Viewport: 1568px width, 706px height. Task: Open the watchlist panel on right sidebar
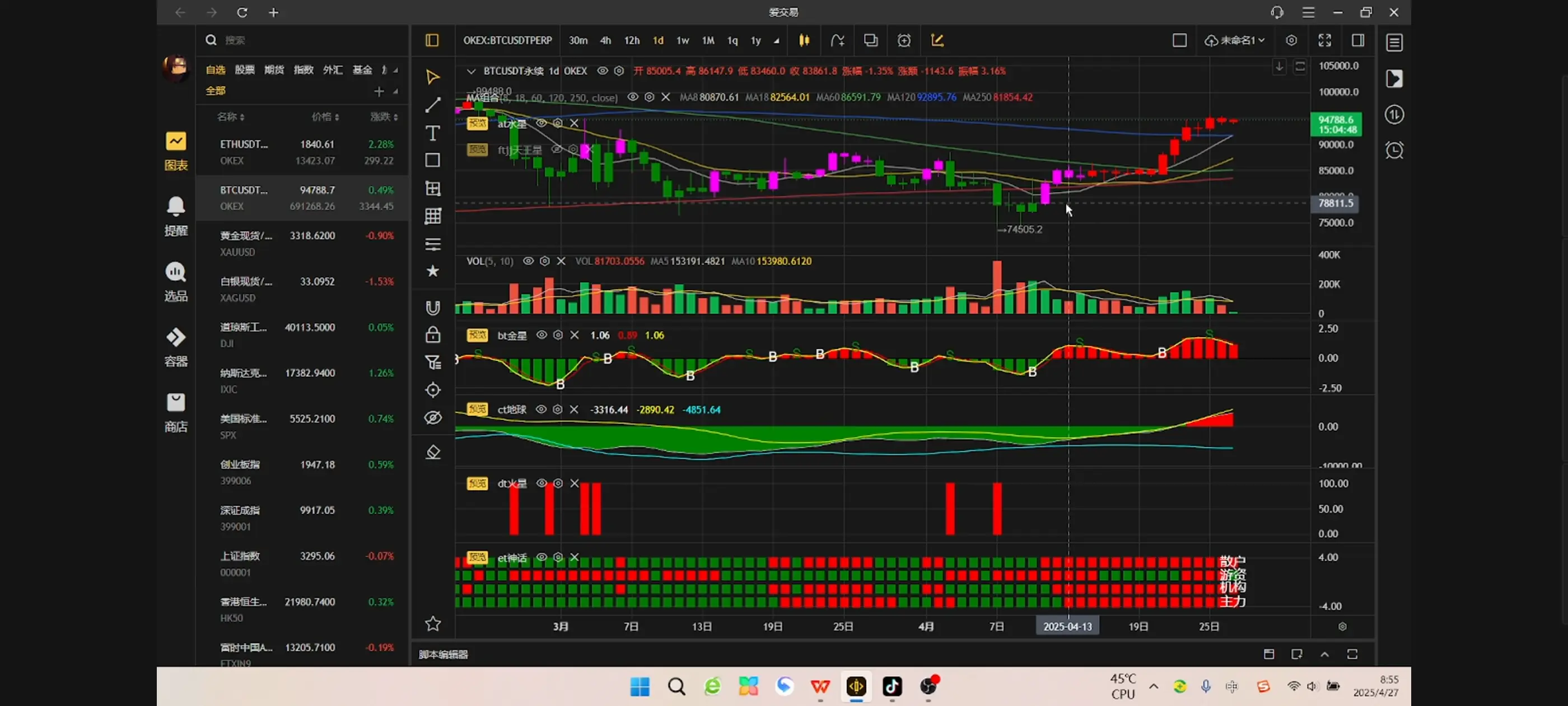[x=1394, y=43]
